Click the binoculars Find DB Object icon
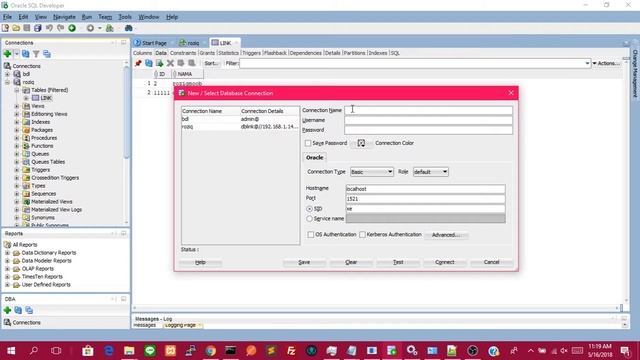 tap(128, 28)
